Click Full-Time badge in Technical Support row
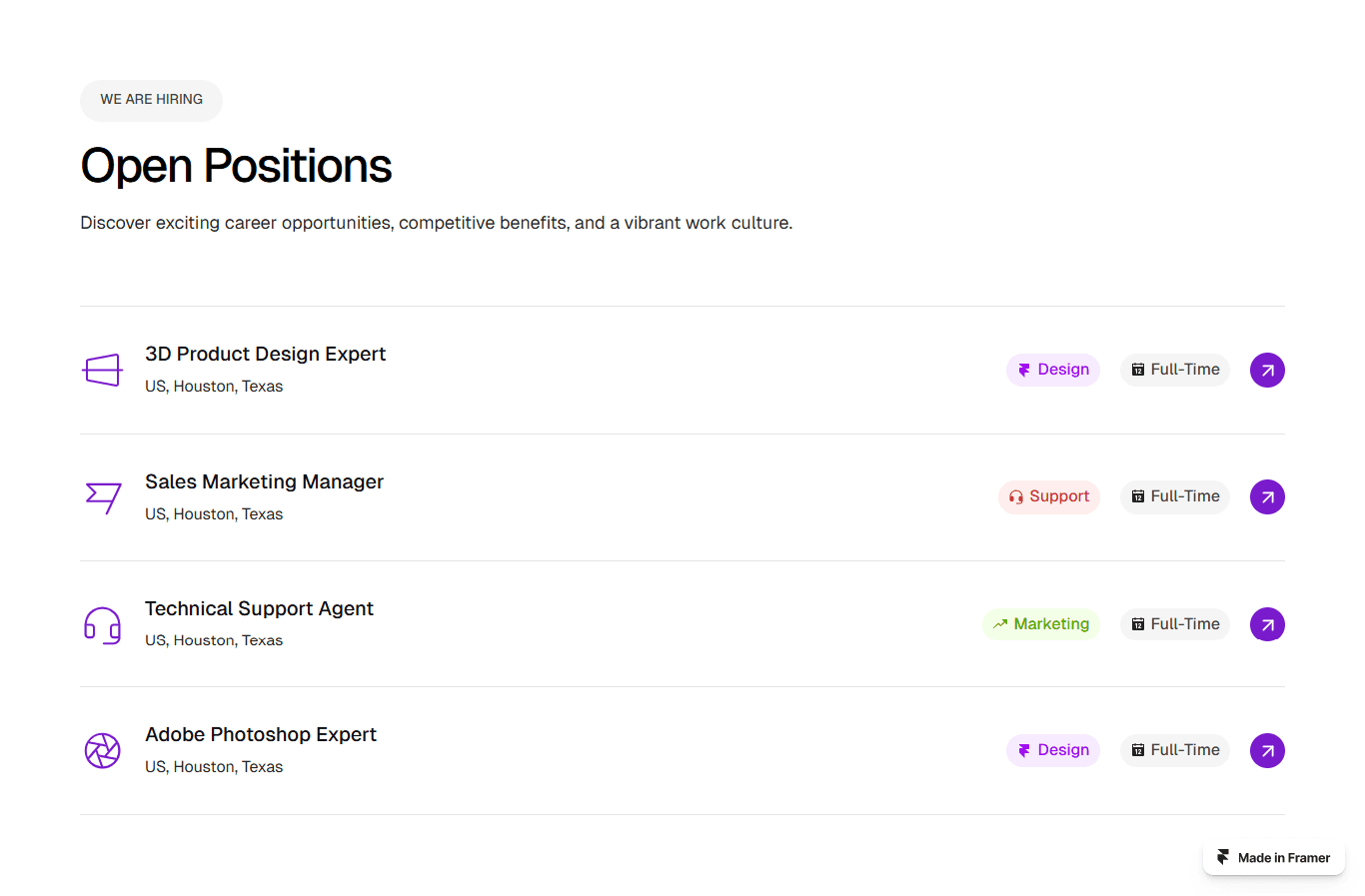Image resolution: width=1365 pixels, height=896 pixels. click(1175, 624)
